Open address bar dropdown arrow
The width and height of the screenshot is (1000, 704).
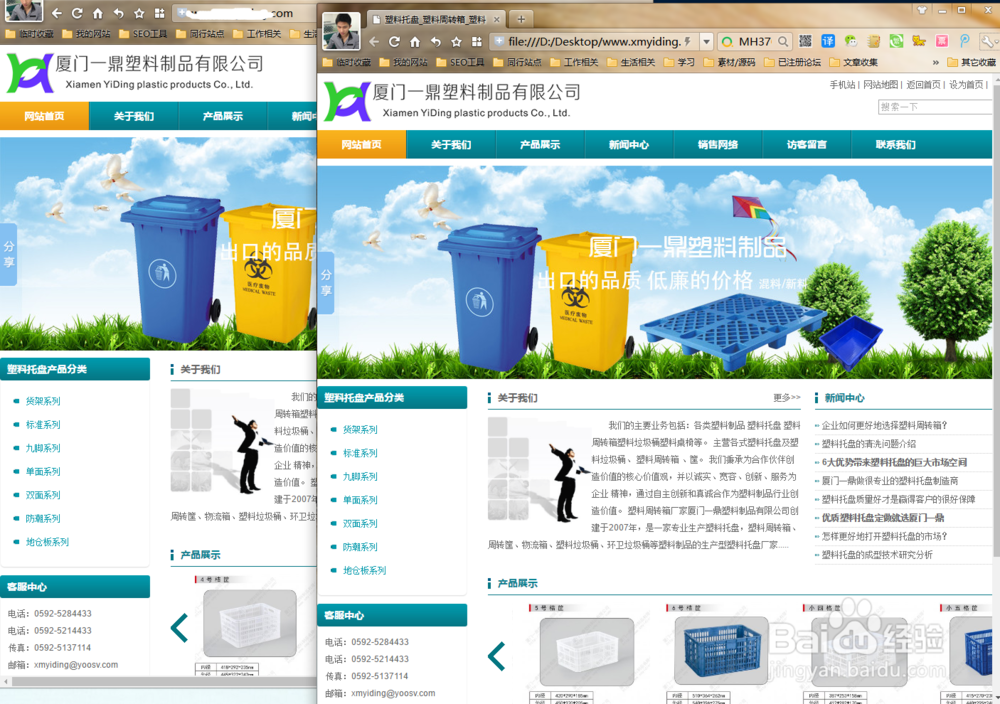[x=706, y=42]
